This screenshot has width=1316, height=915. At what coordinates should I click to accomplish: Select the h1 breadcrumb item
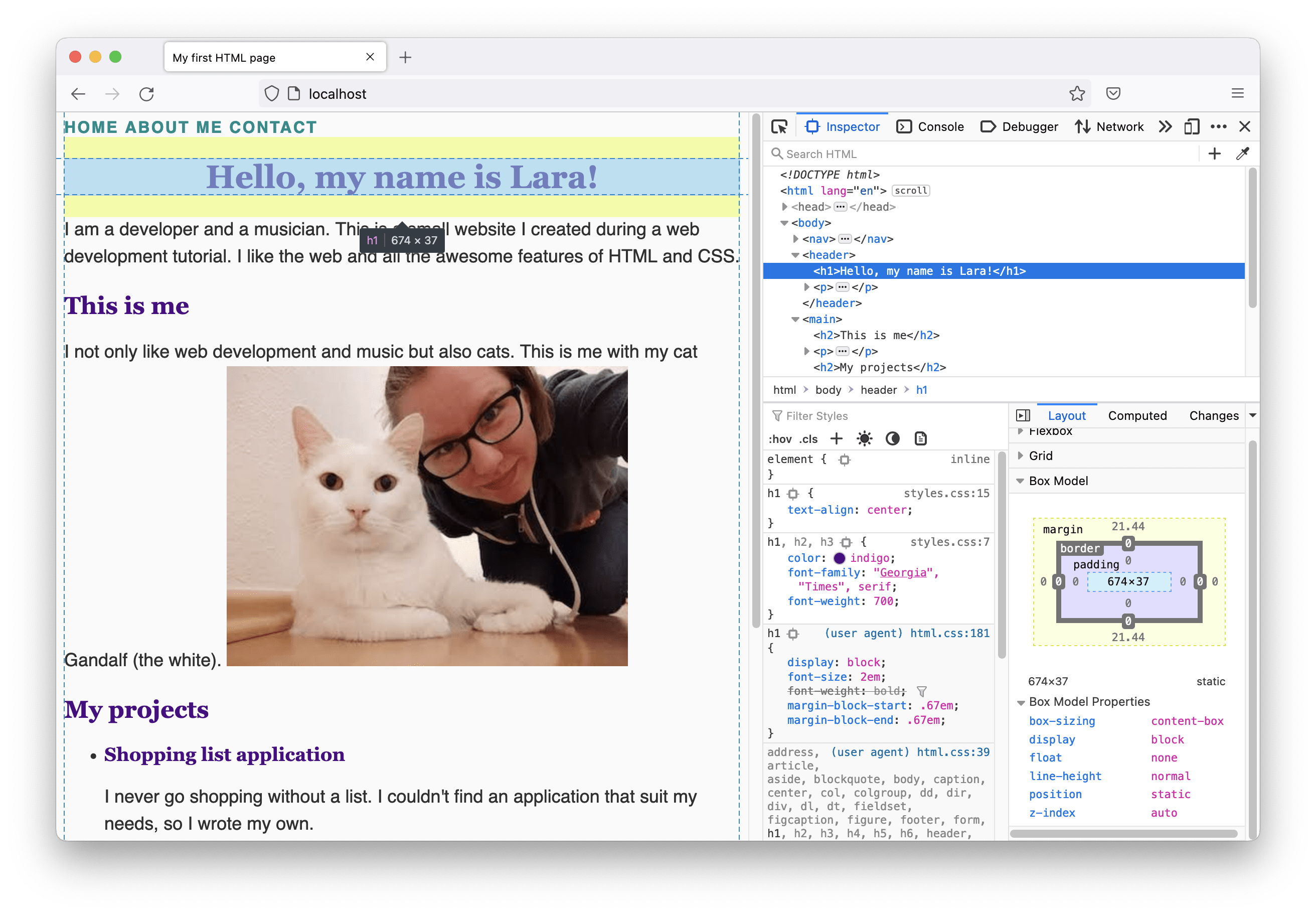click(x=921, y=389)
